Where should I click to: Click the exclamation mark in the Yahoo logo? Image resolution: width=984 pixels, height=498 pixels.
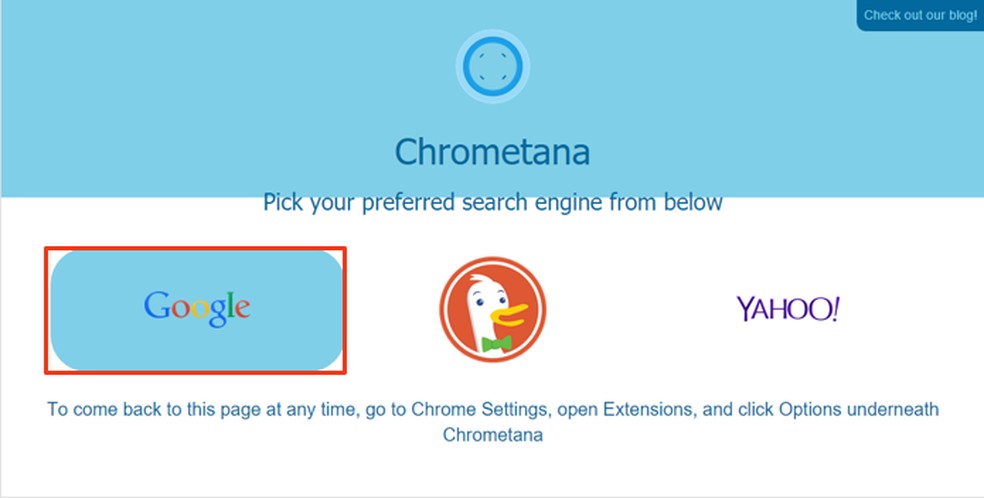coord(835,309)
